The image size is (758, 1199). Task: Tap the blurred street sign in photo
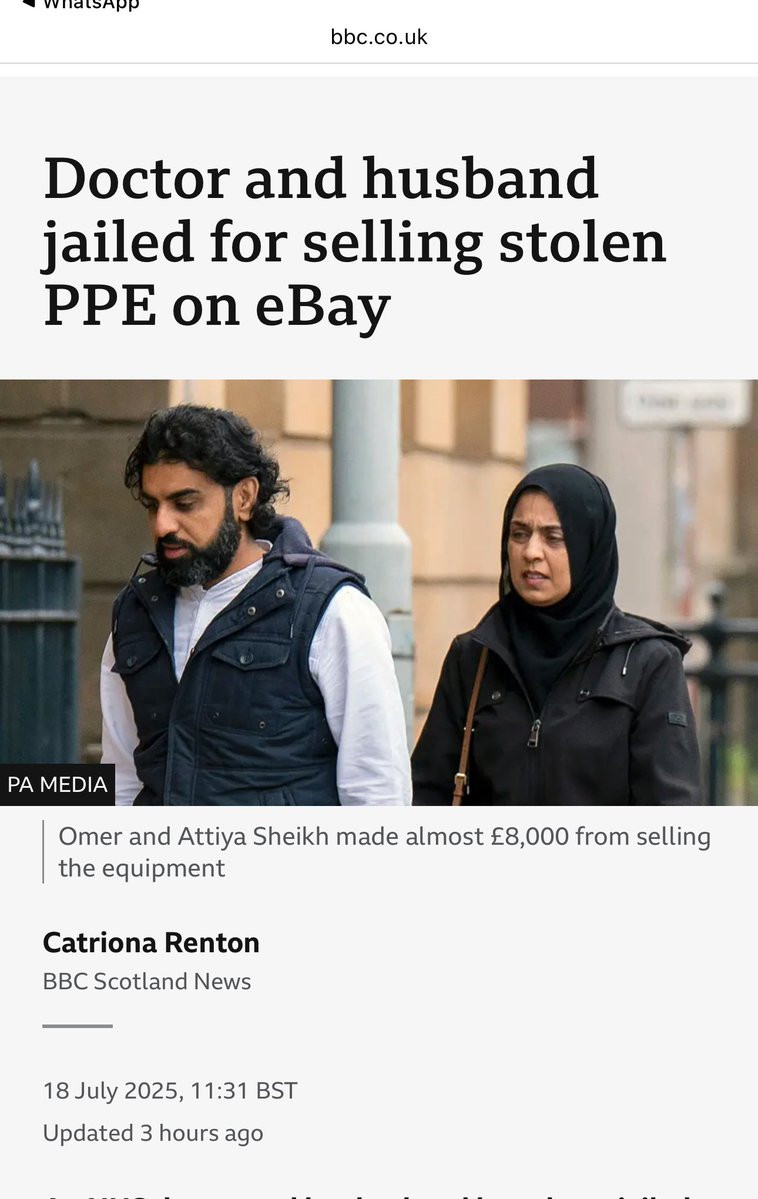(685, 403)
